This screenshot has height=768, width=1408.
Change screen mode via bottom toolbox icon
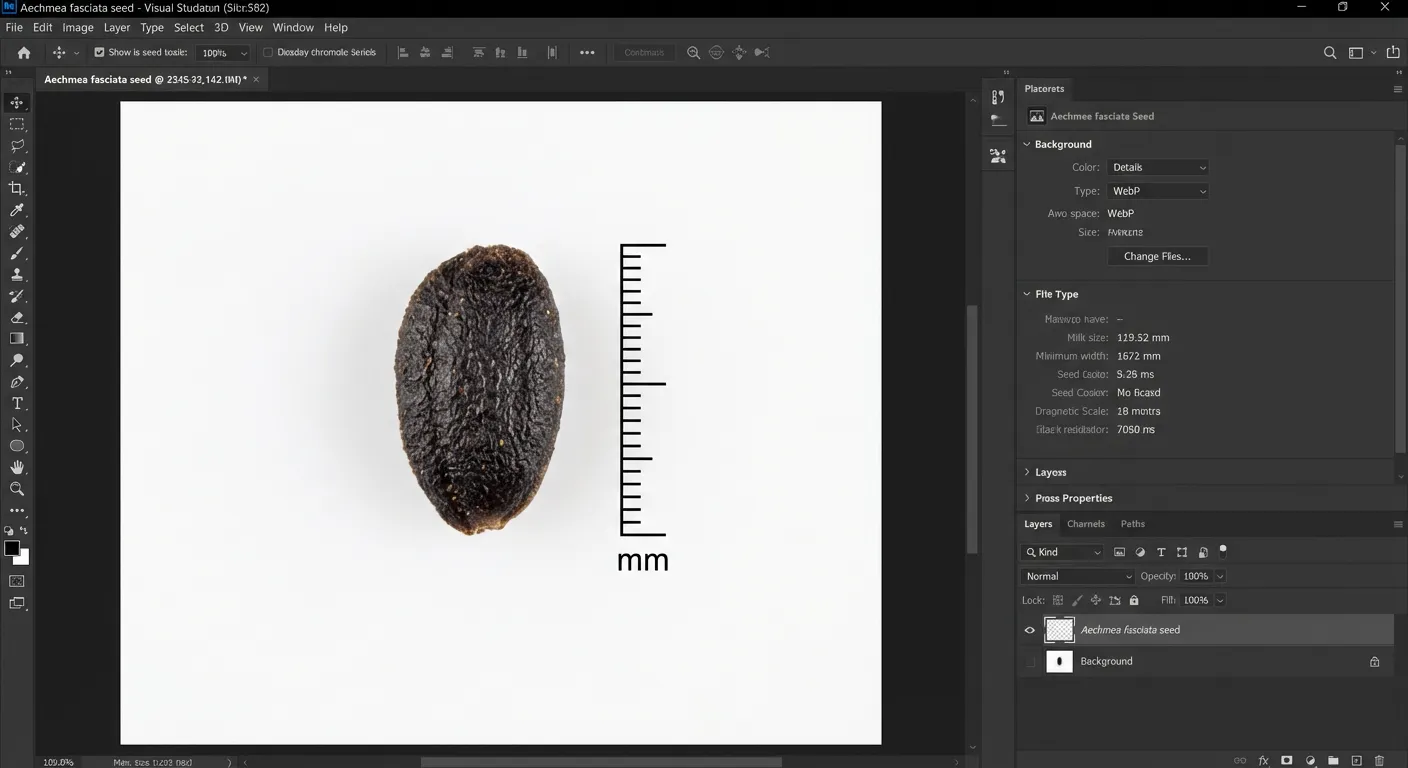click(x=17, y=603)
